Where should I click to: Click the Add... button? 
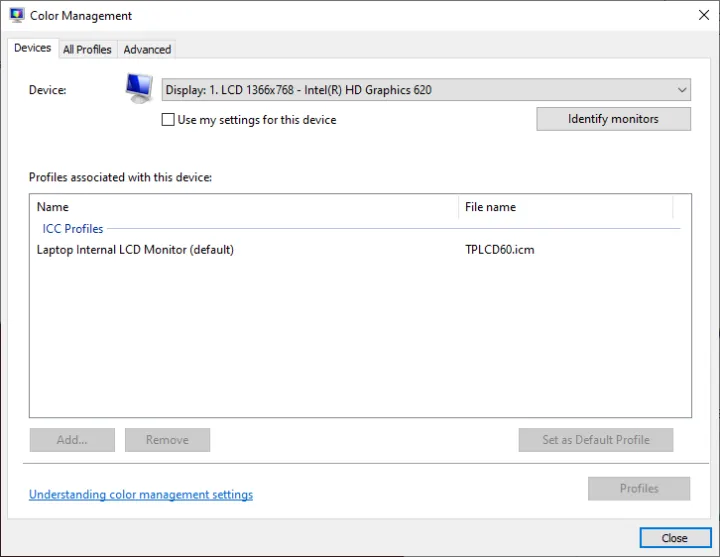[x=72, y=440]
